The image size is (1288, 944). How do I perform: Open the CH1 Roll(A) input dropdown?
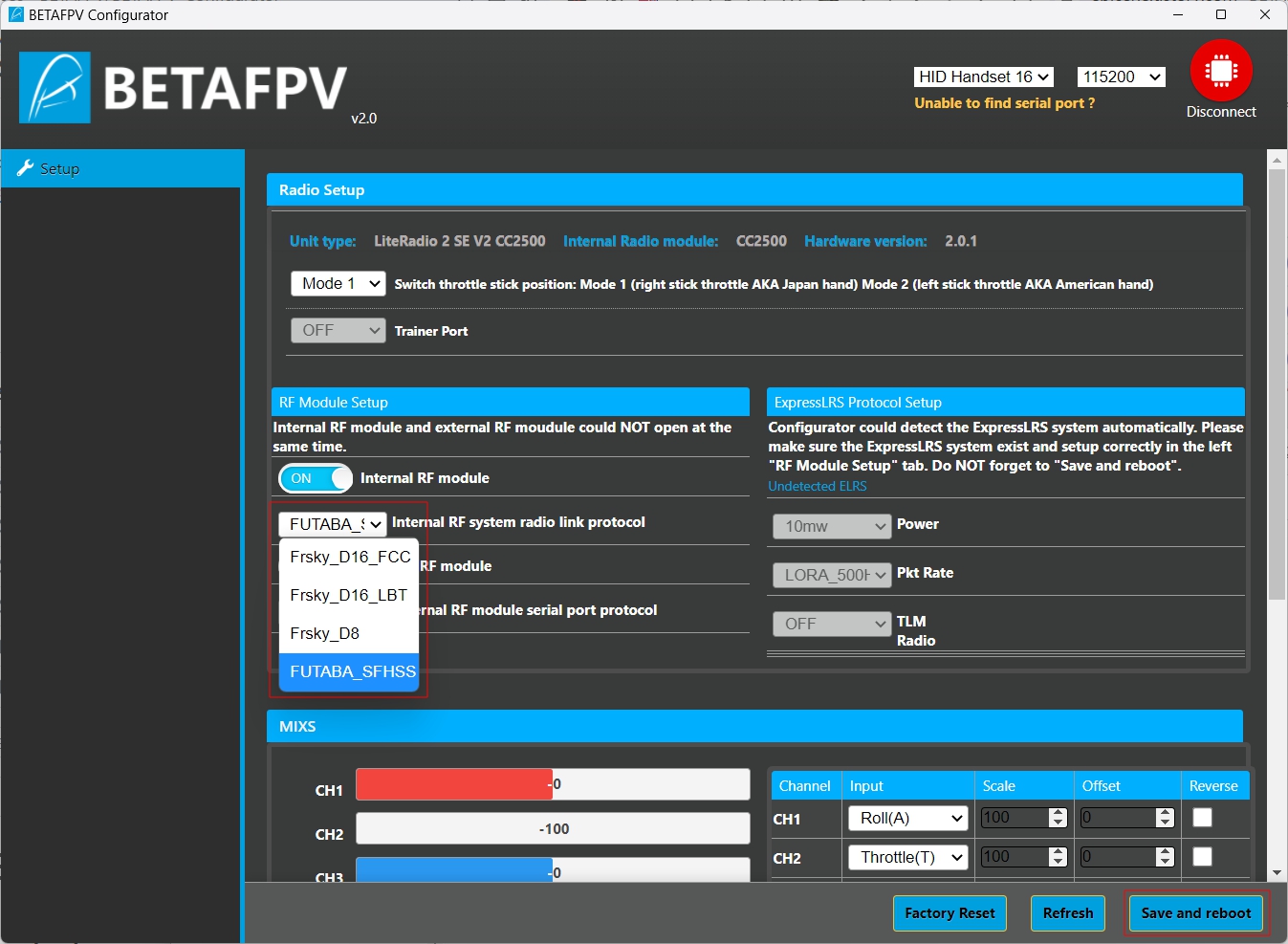point(908,818)
